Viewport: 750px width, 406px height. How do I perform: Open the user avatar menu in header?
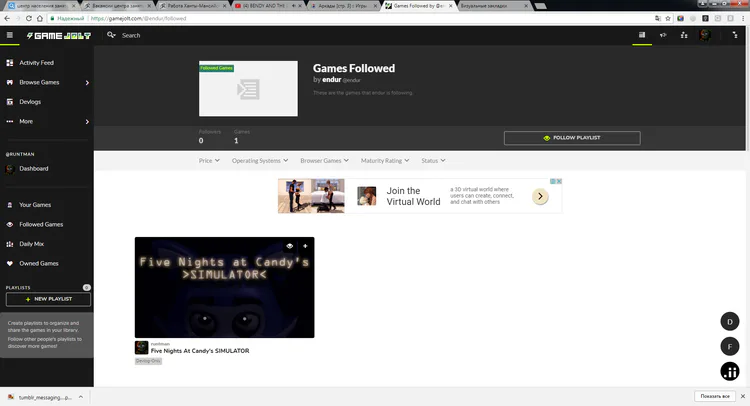(x=705, y=35)
